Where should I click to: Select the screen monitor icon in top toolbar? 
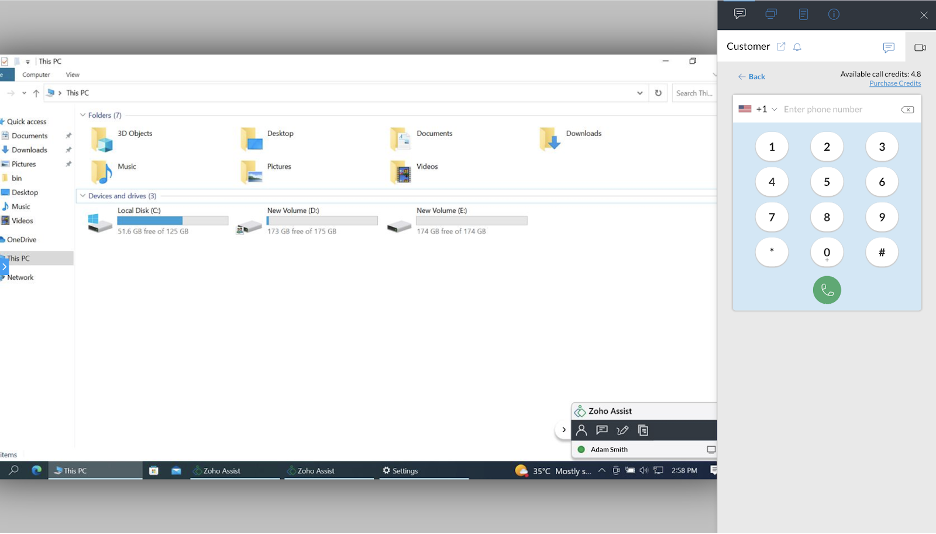coord(771,14)
